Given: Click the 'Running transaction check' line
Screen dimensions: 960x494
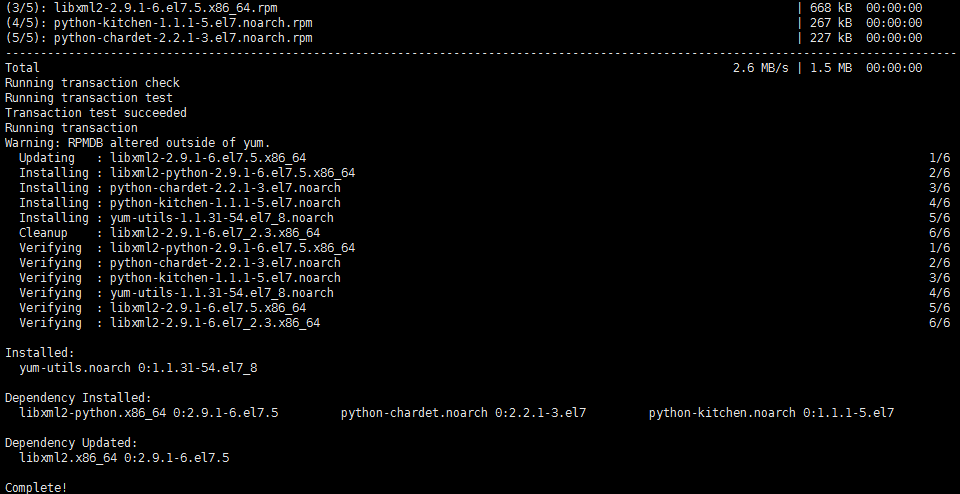Looking at the screenshot, I should 92,83.
